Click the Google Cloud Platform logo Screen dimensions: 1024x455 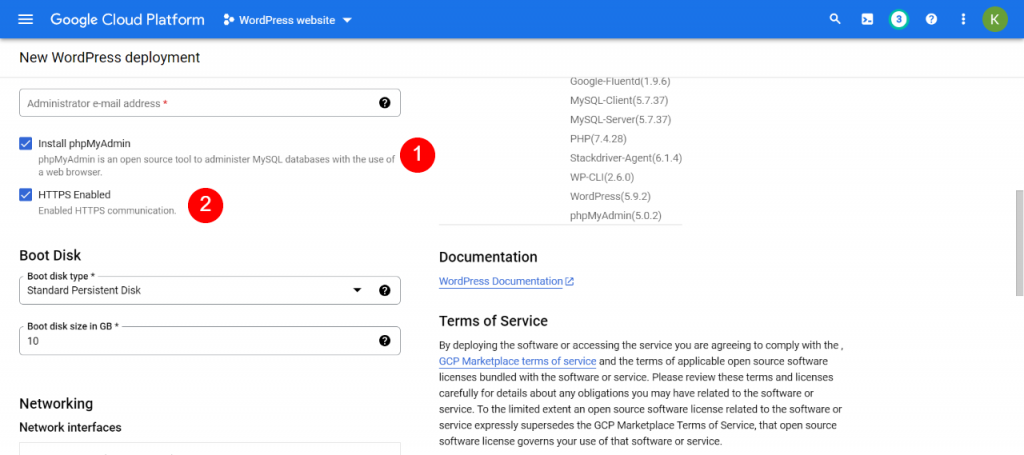(127, 20)
